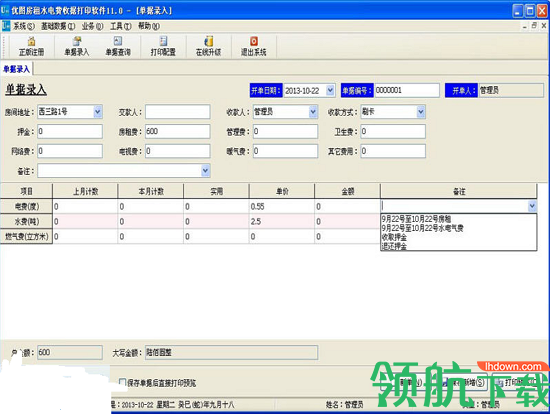
Task: Open the 帮助 menu
Action: pos(149,26)
